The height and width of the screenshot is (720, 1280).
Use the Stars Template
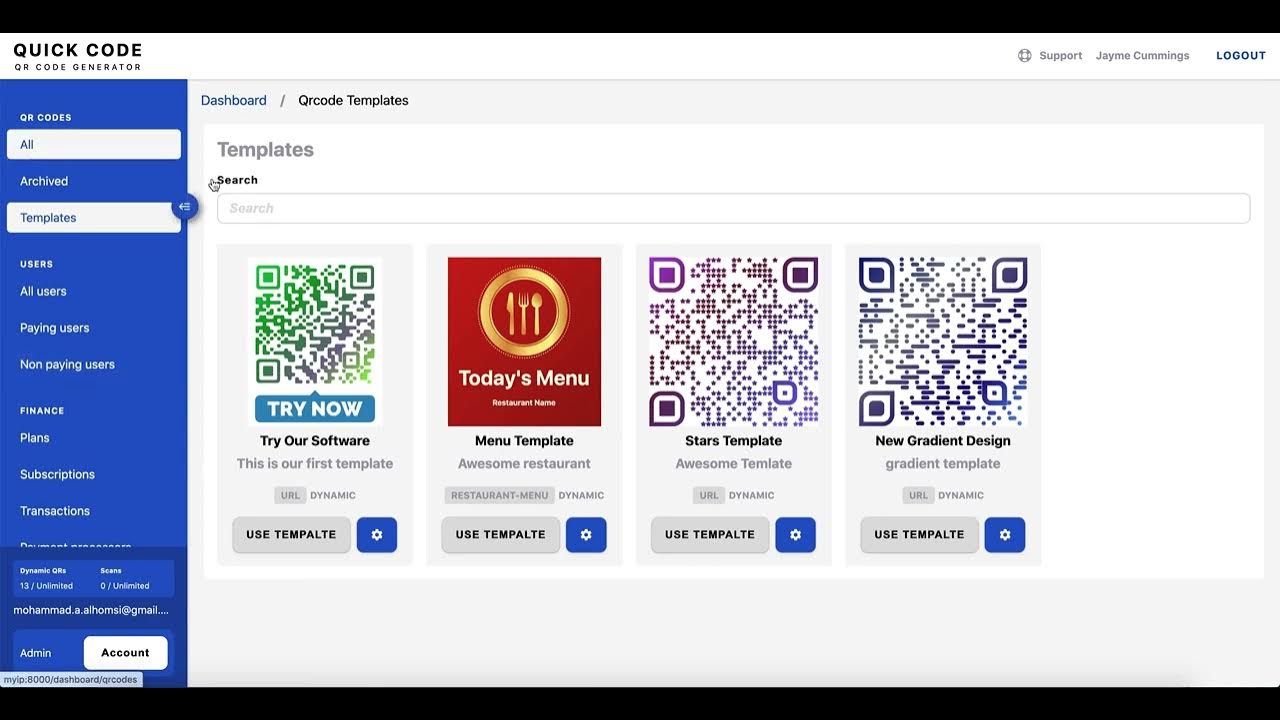tap(709, 535)
